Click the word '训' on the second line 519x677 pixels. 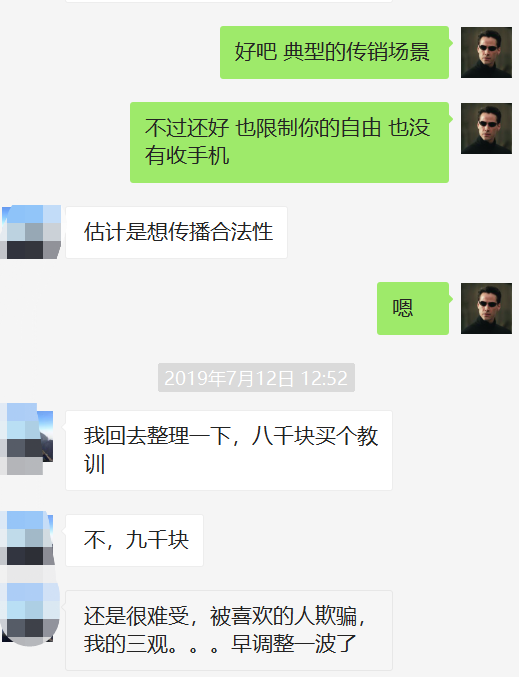(x=95, y=464)
